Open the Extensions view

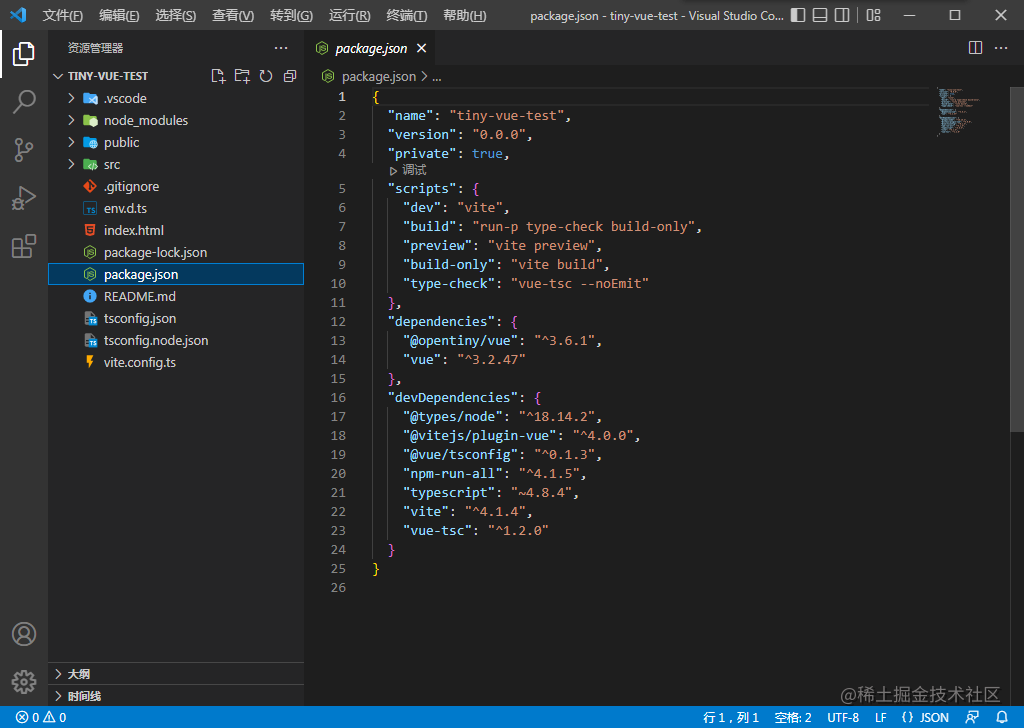click(24, 246)
